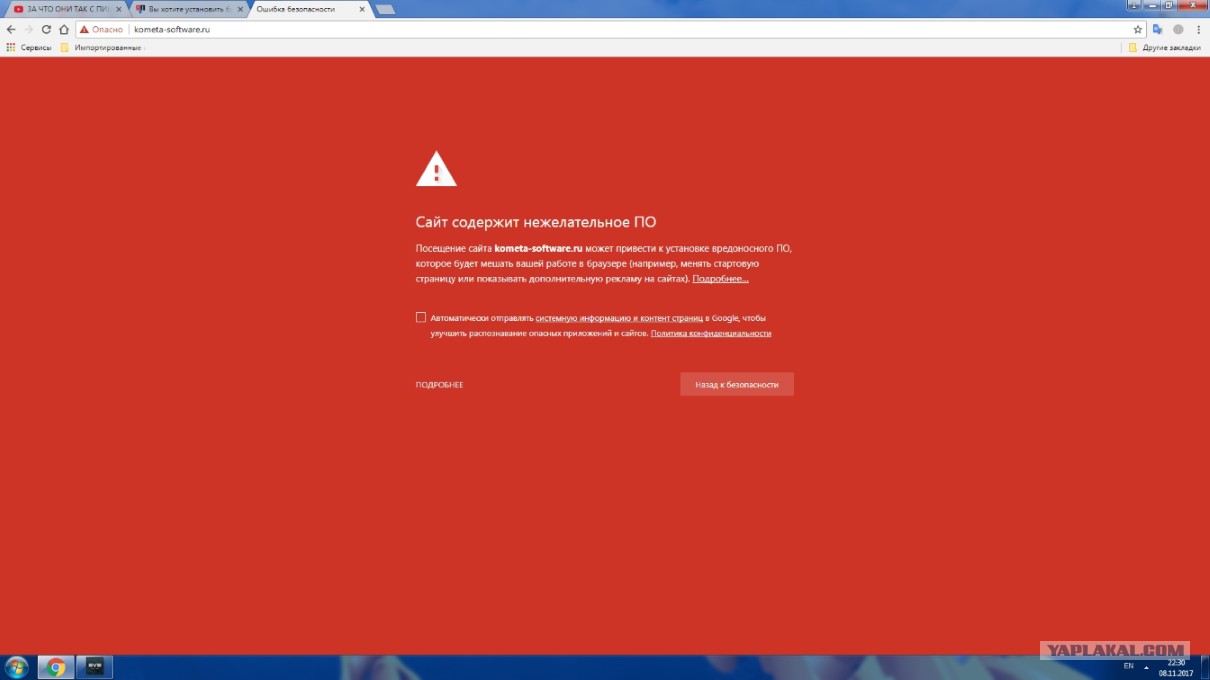The image size is (1210, 680).
Task: Expand the 'Другие закладки' bookmarks folder
Action: pos(1164,47)
